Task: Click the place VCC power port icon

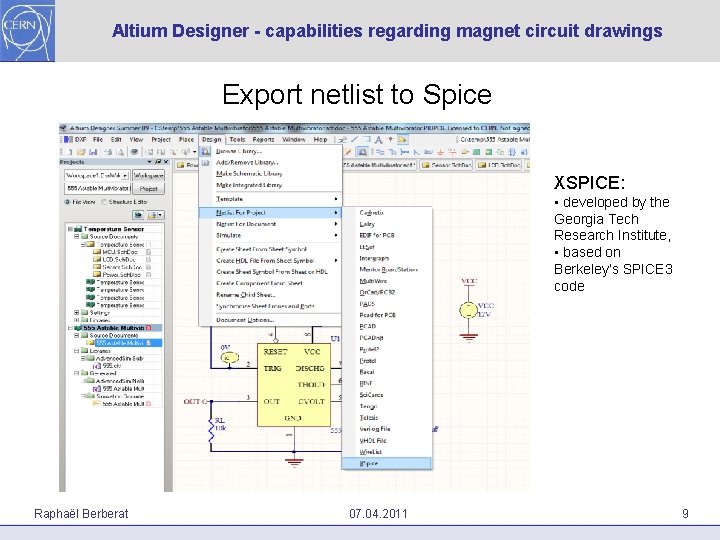Action: pyautogui.click(x=452, y=152)
